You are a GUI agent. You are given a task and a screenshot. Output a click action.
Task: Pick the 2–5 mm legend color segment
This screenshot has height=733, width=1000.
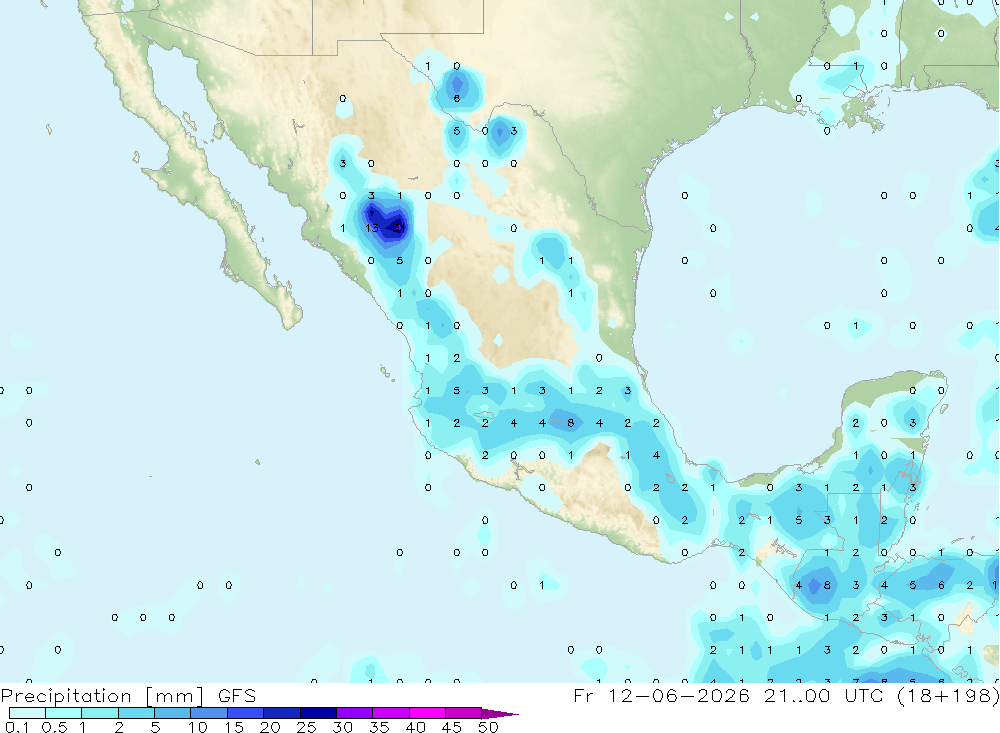136,713
